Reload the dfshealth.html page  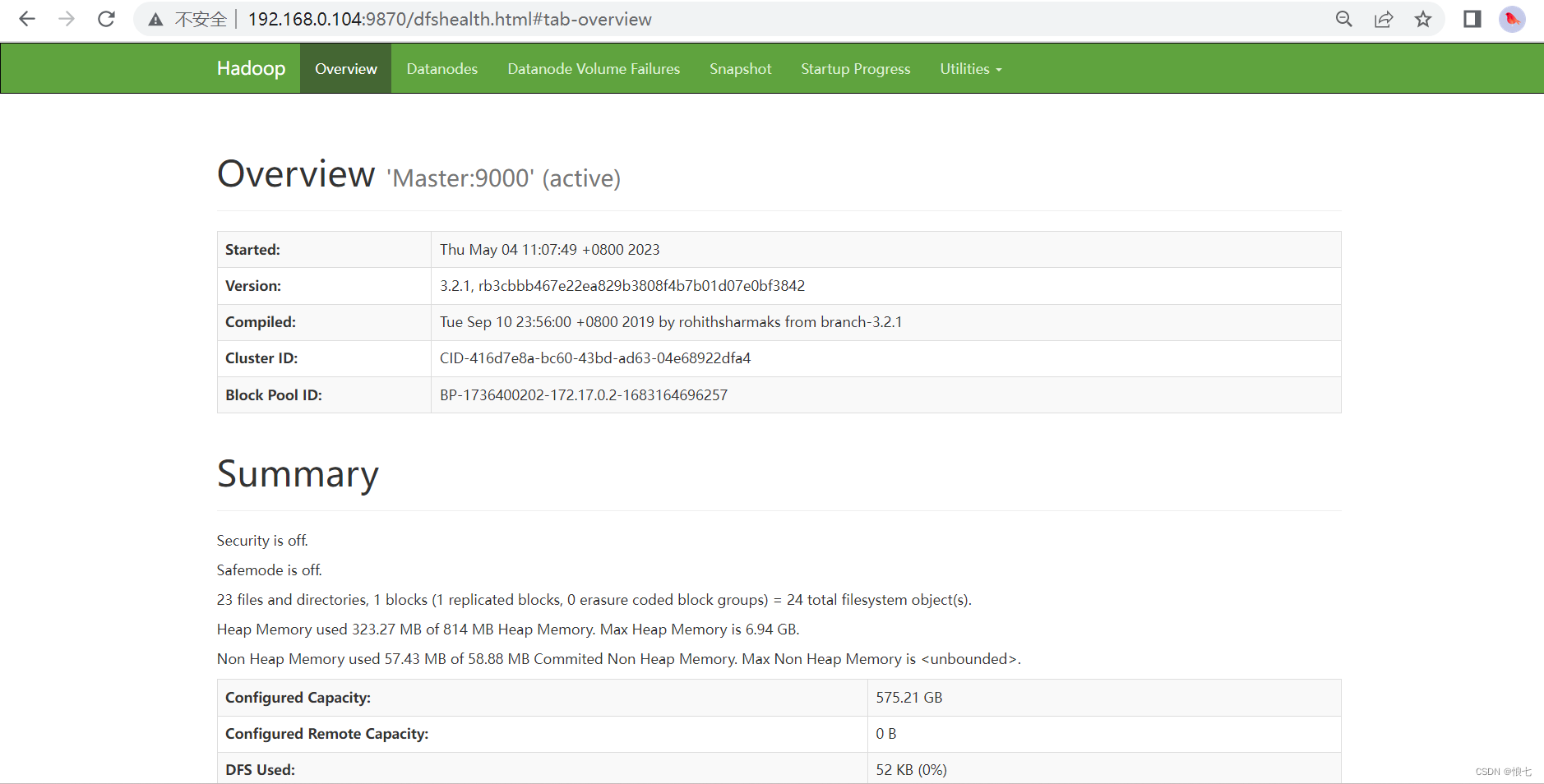(x=106, y=18)
